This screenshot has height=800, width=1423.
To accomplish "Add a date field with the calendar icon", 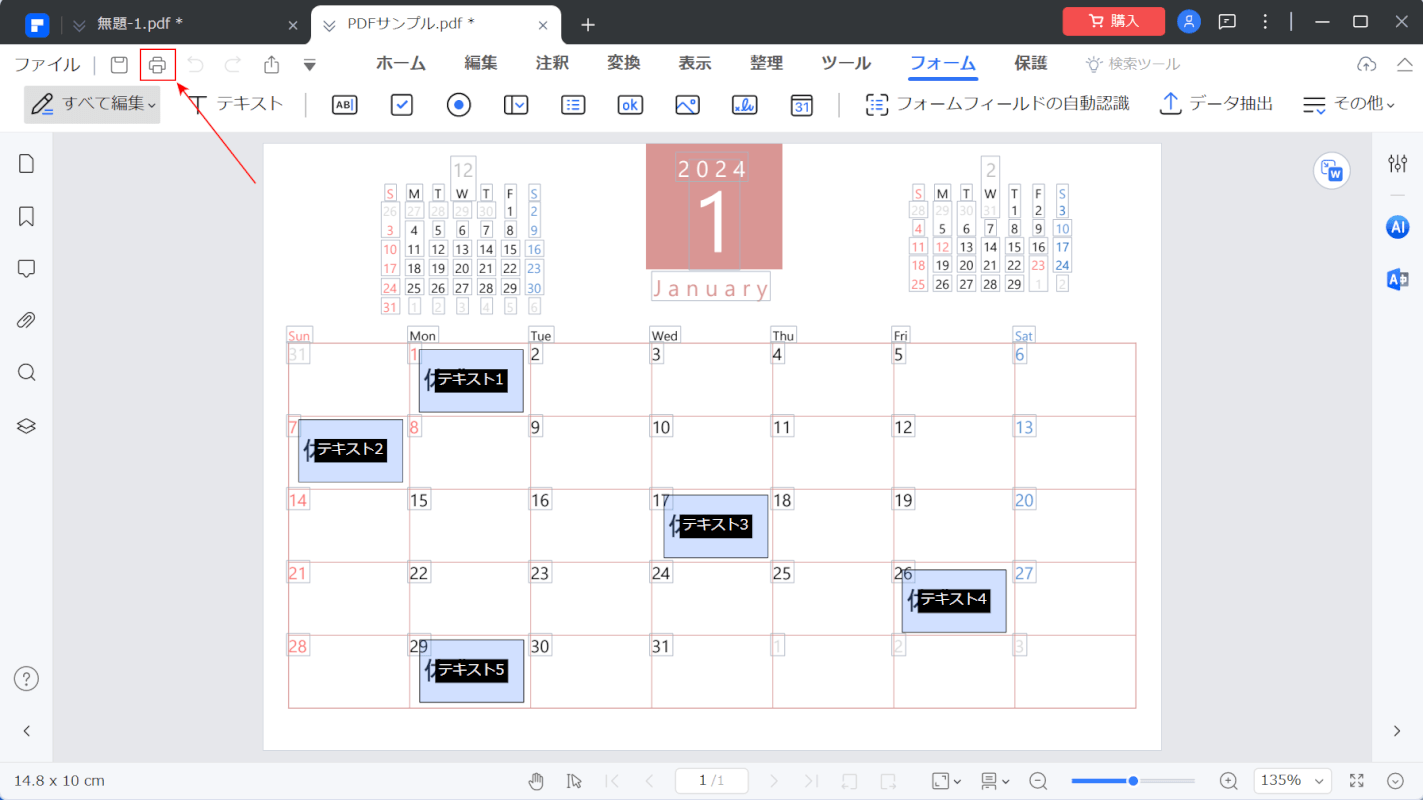I will click(x=801, y=104).
